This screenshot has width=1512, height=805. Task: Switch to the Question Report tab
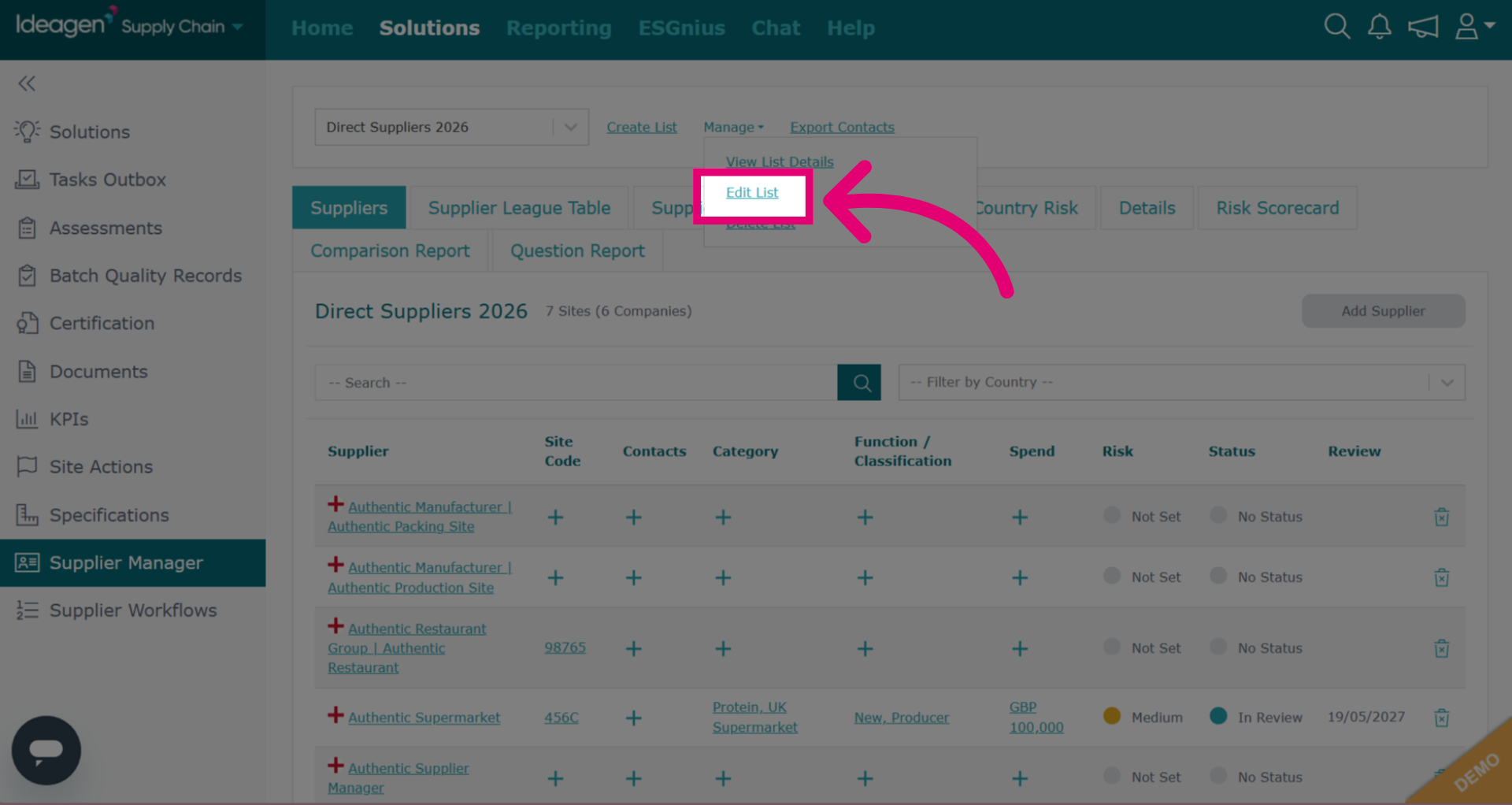pos(577,250)
